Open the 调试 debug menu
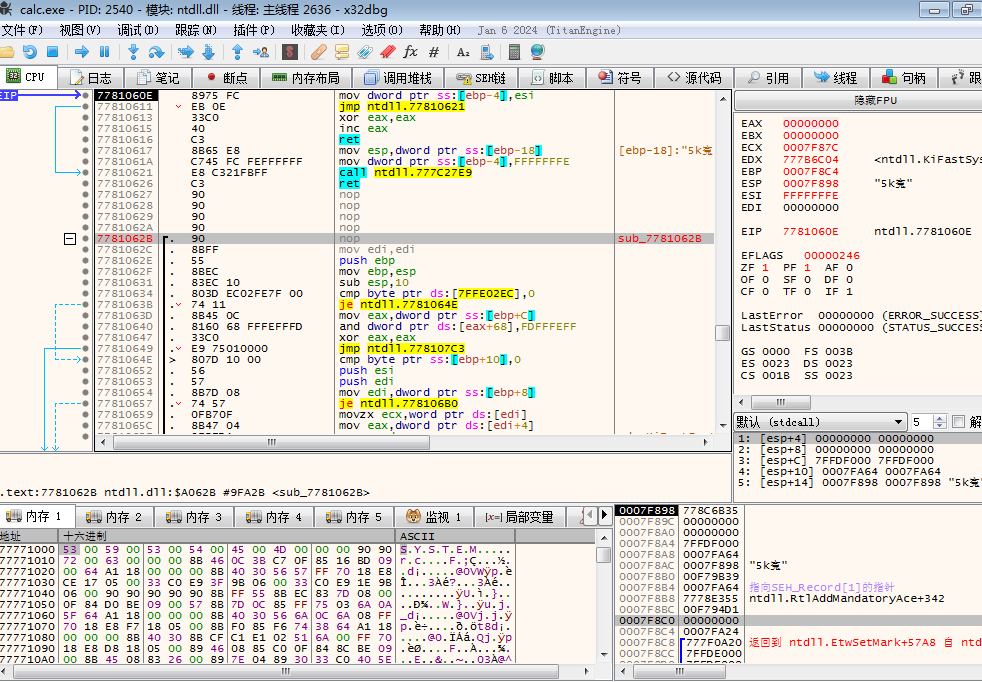Viewport: 982px width, 682px height. 138,30
